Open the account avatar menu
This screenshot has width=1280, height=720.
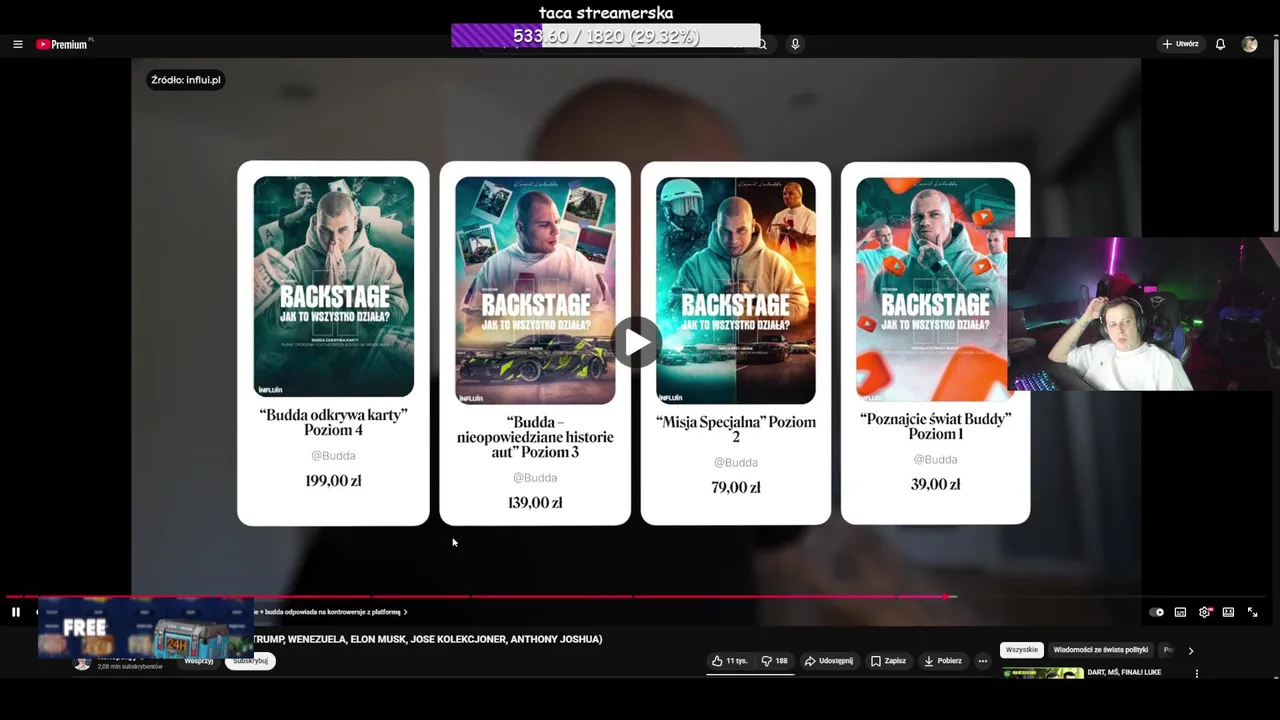[1249, 44]
